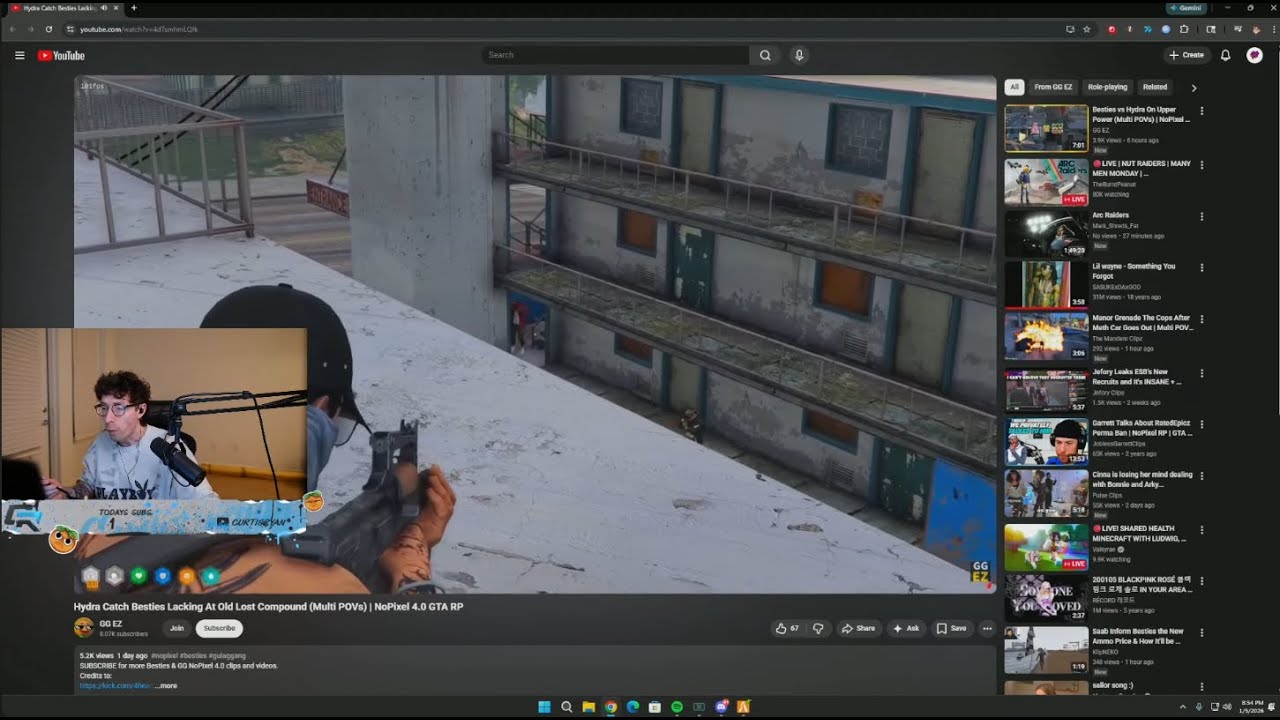Screen dimensions: 1280x720
Task: Open Microsoft Edge from the taskbar
Action: click(x=633, y=707)
